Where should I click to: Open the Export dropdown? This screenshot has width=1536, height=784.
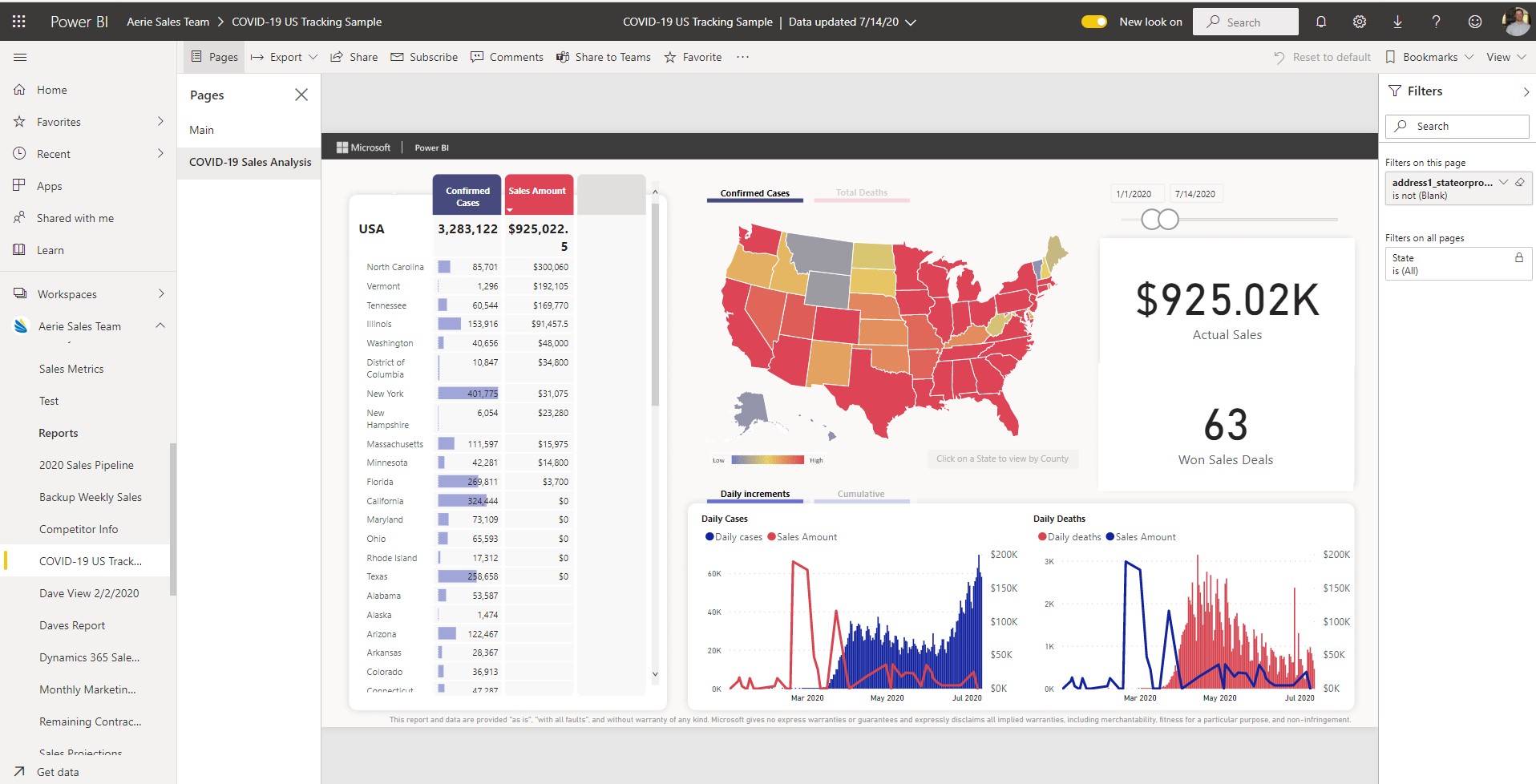(x=284, y=57)
